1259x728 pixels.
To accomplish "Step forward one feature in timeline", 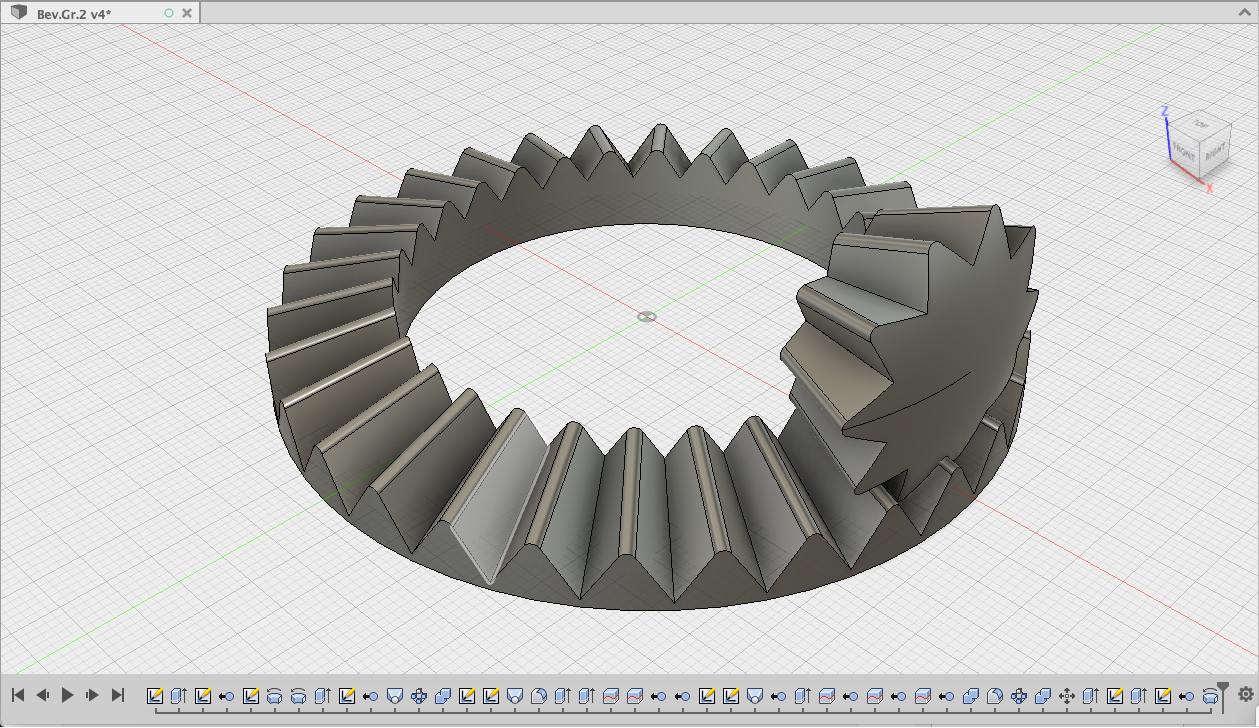I will coord(93,694).
